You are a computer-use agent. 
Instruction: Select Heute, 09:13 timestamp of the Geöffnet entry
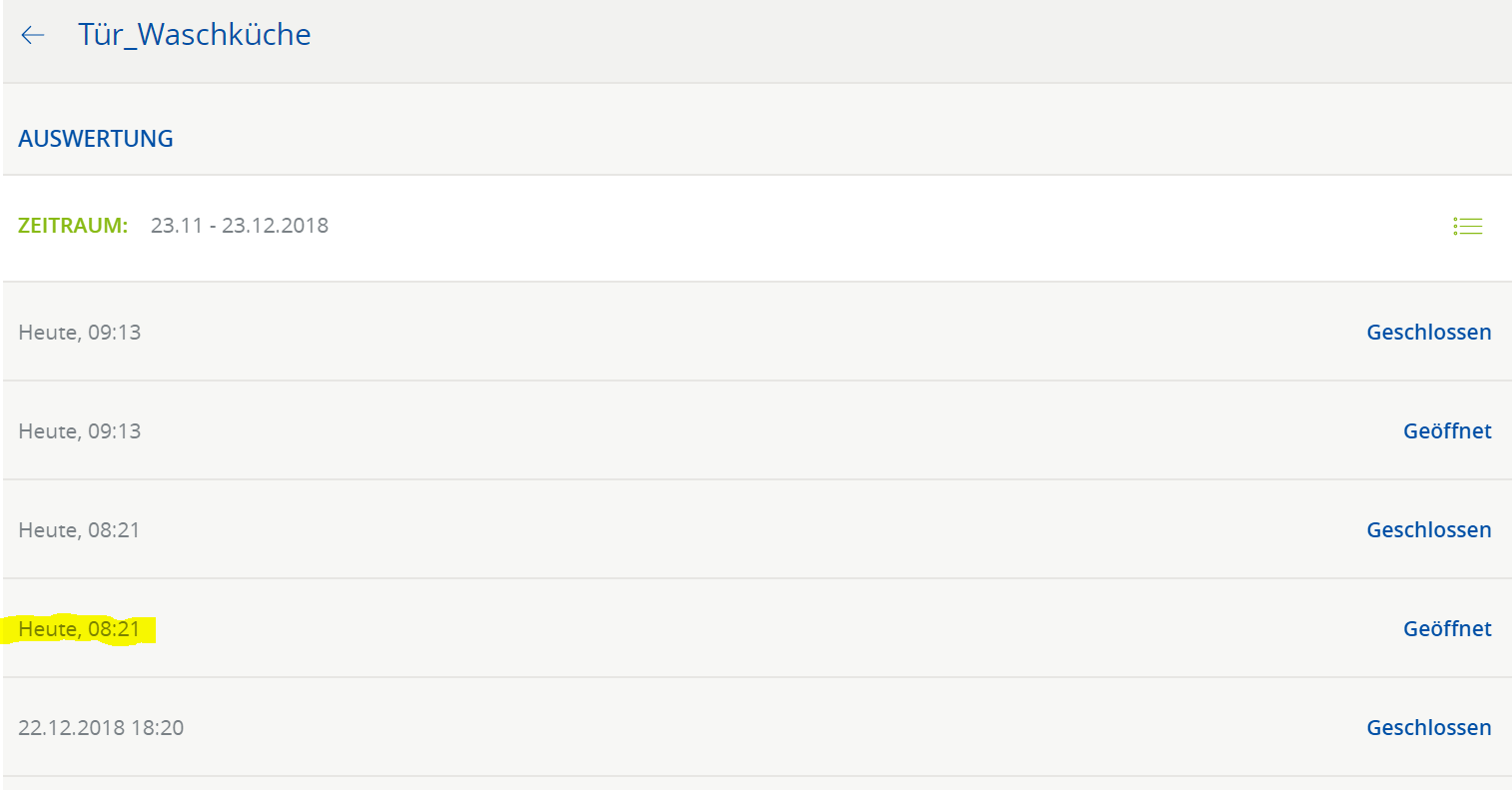tap(80, 431)
